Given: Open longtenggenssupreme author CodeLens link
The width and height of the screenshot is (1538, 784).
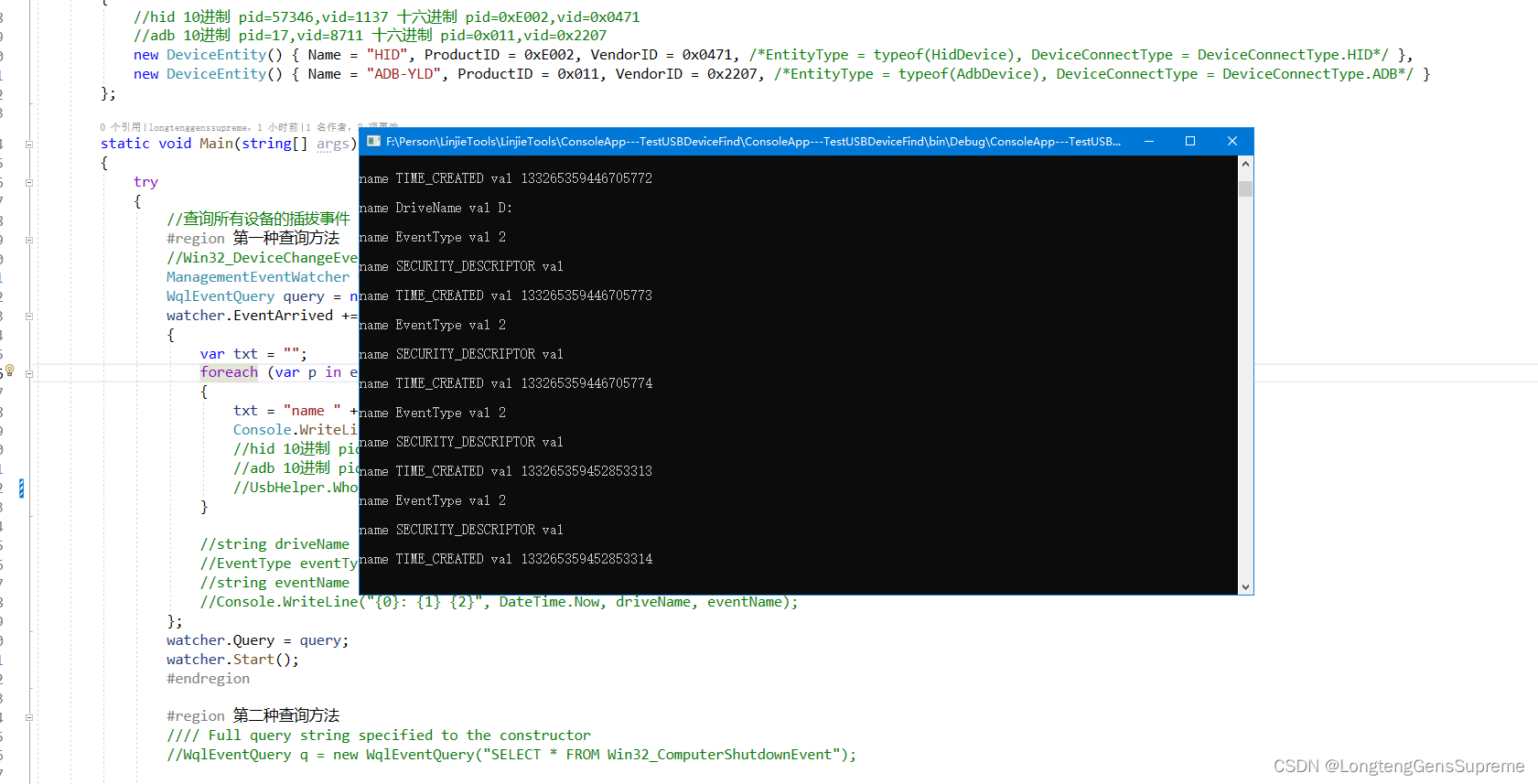Looking at the screenshot, I should tap(198, 127).
